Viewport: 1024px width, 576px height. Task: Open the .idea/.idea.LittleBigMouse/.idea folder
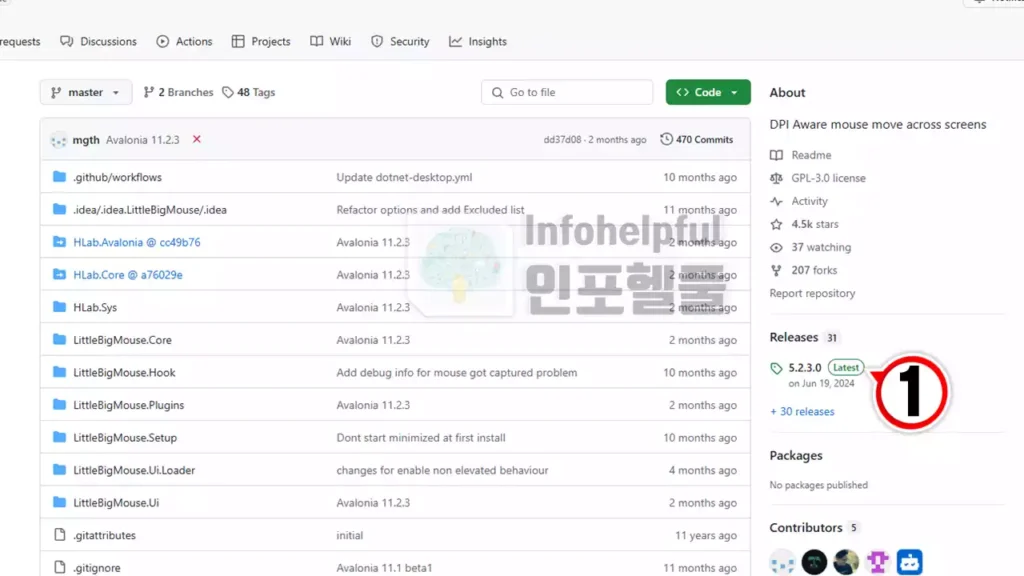pos(150,210)
